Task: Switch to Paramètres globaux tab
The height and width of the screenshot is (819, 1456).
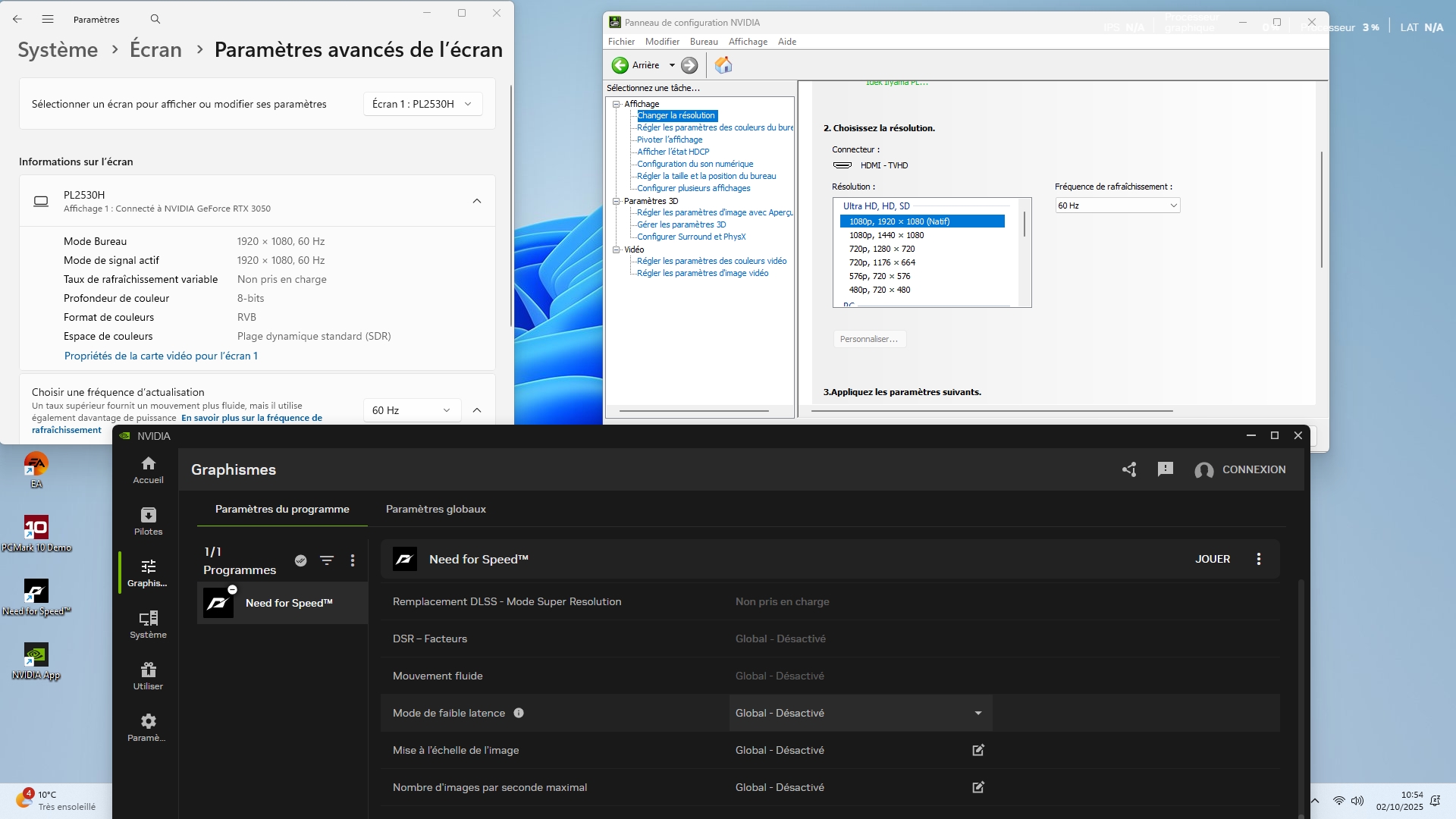Action: point(435,509)
